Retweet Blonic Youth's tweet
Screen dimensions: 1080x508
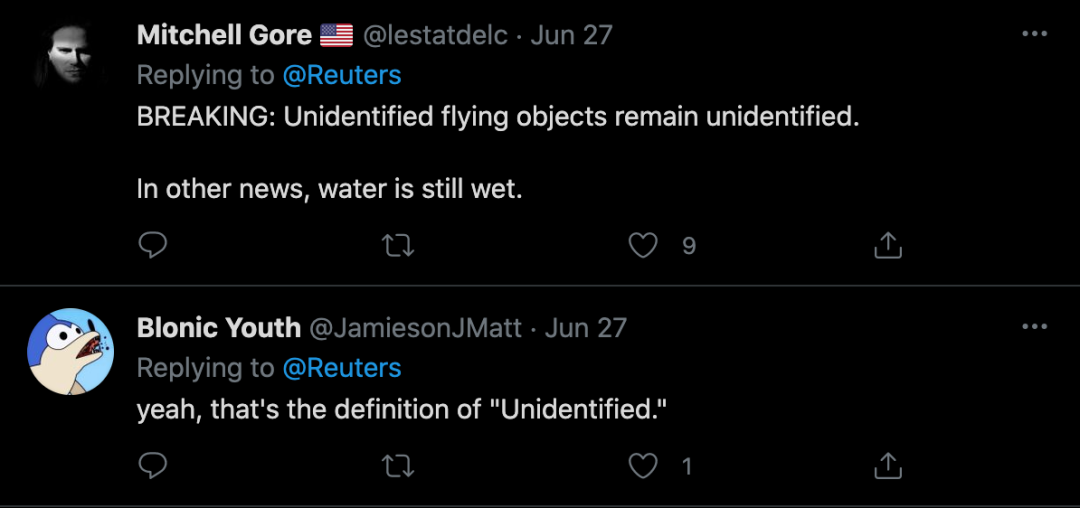pos(398,465)
